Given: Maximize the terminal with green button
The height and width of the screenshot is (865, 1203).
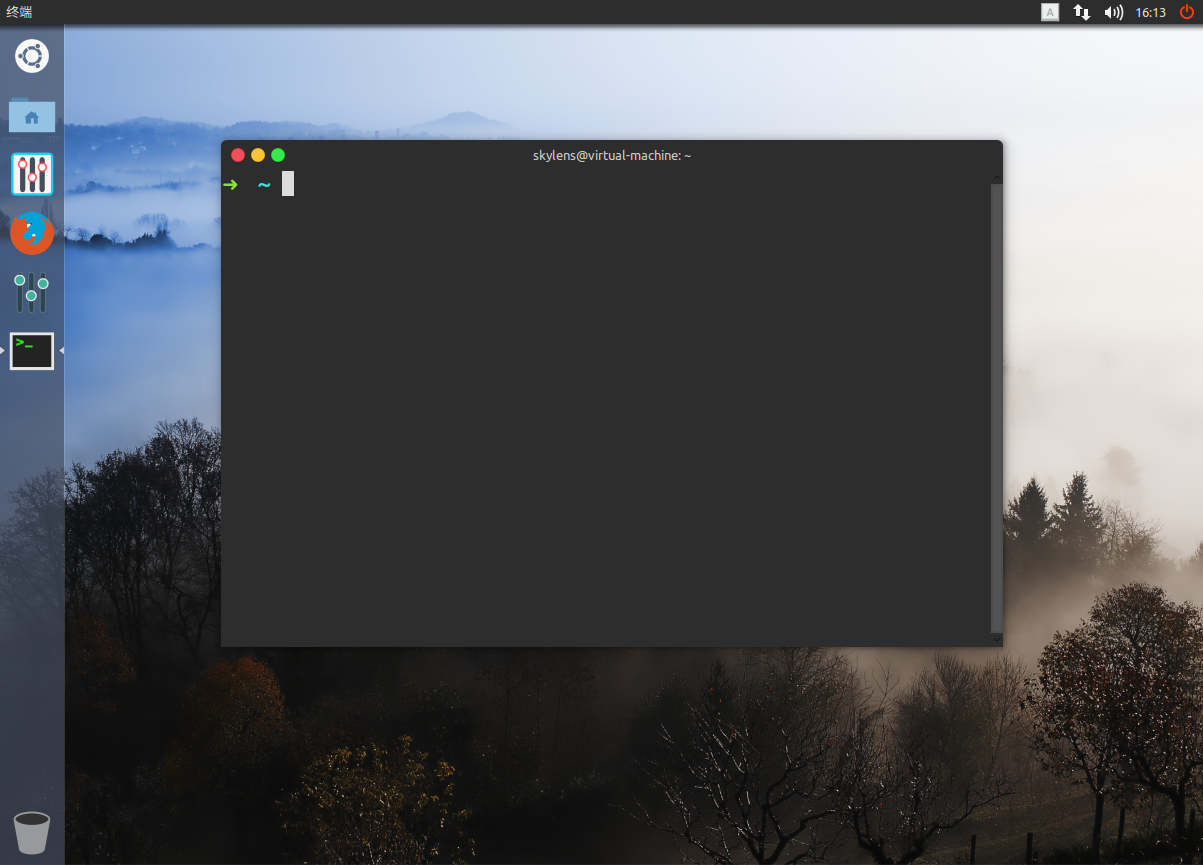Looking at the screenshot, I should click(x=278, y=155).
